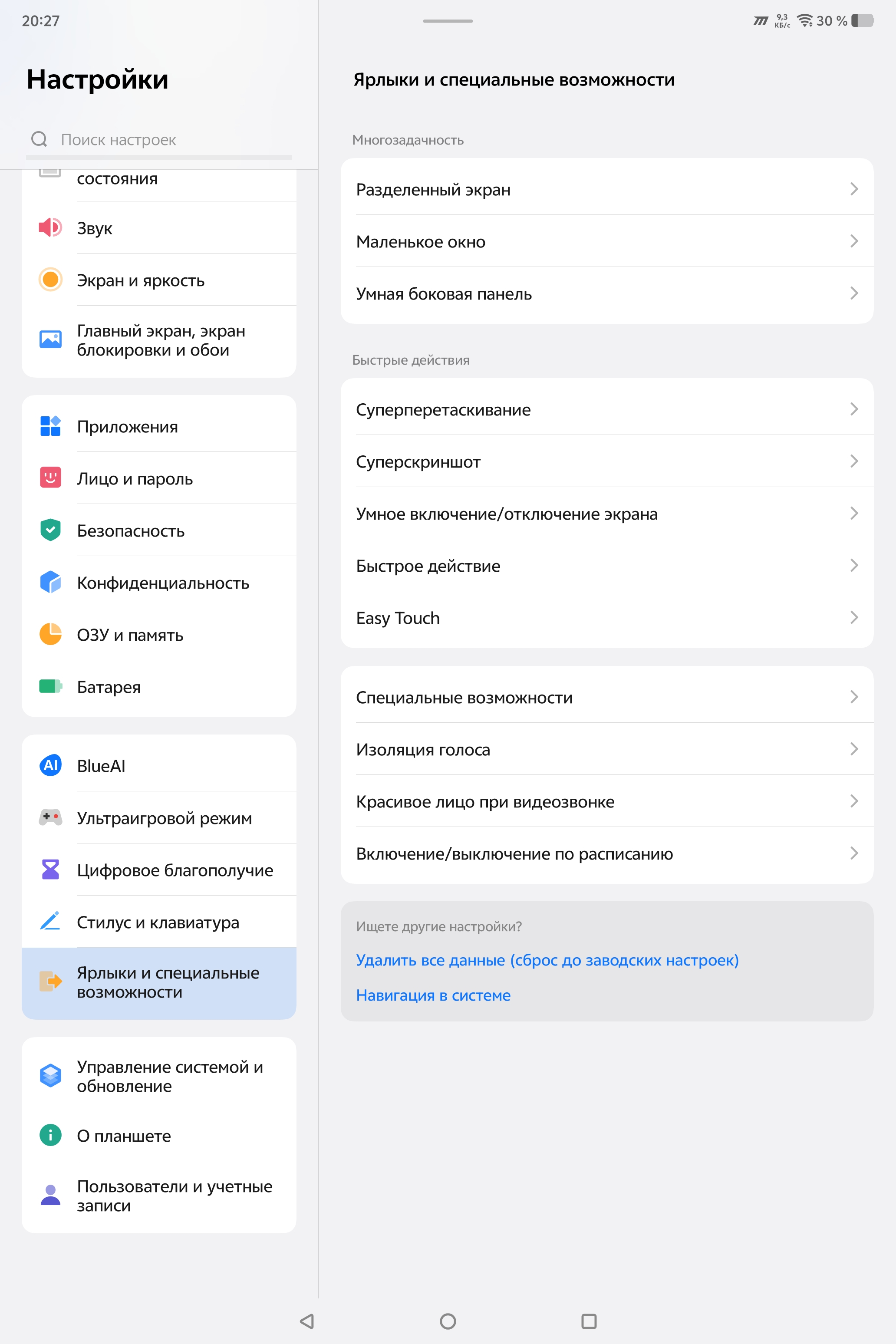Tap the Ultra game mode gamepad icon
The image size is (896, 1344).
coord(50,817)
